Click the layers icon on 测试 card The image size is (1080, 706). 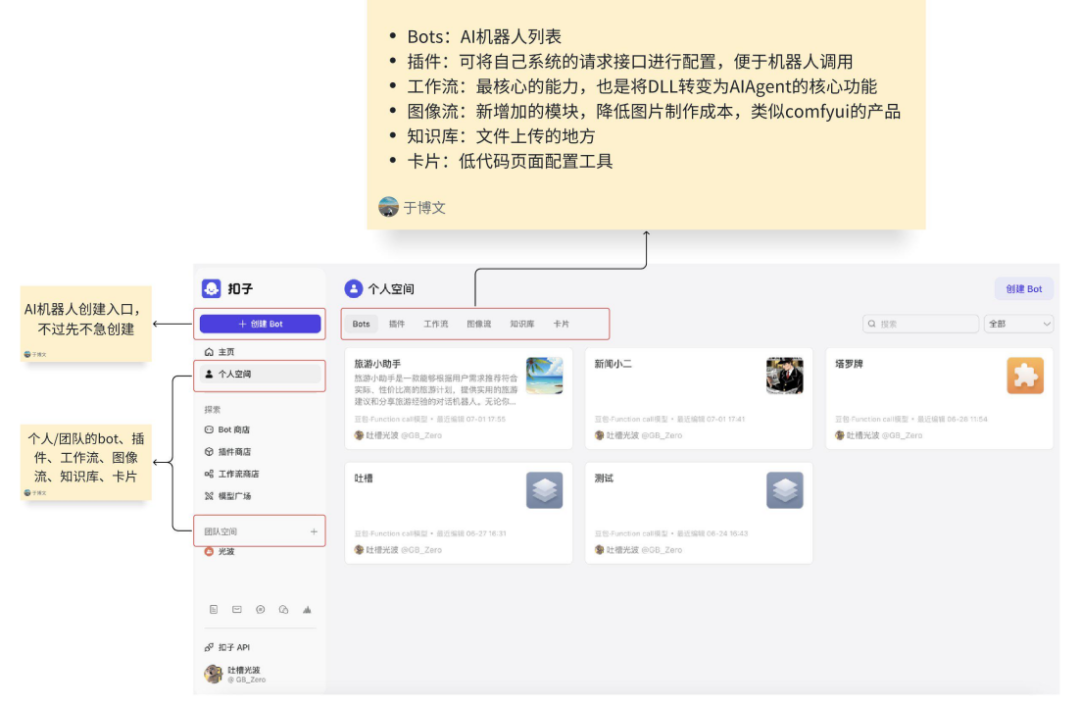[785, 490]
